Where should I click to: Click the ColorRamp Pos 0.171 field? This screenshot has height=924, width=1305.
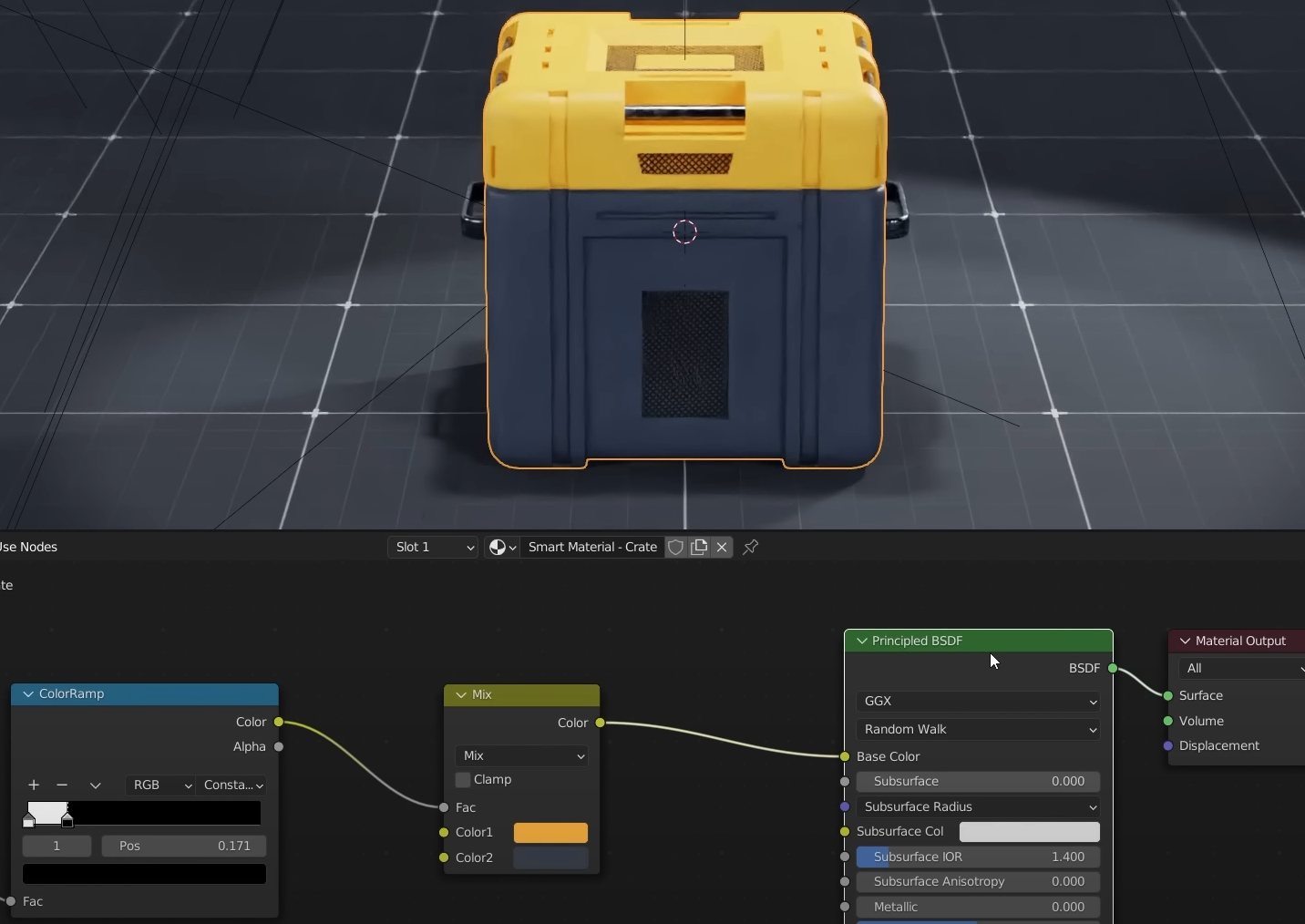click(184, 846)
